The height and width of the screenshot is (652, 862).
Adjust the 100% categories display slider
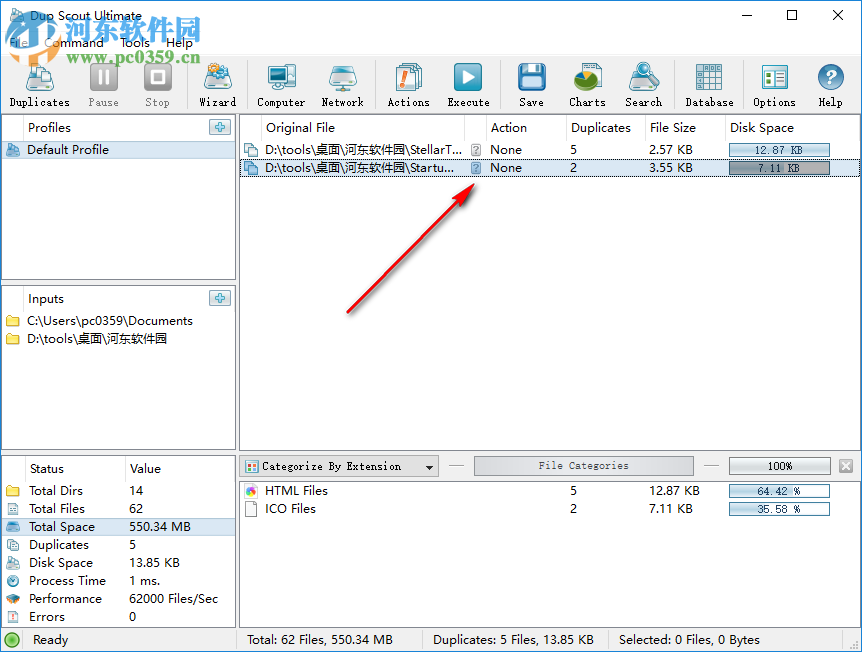click(780, 465)
